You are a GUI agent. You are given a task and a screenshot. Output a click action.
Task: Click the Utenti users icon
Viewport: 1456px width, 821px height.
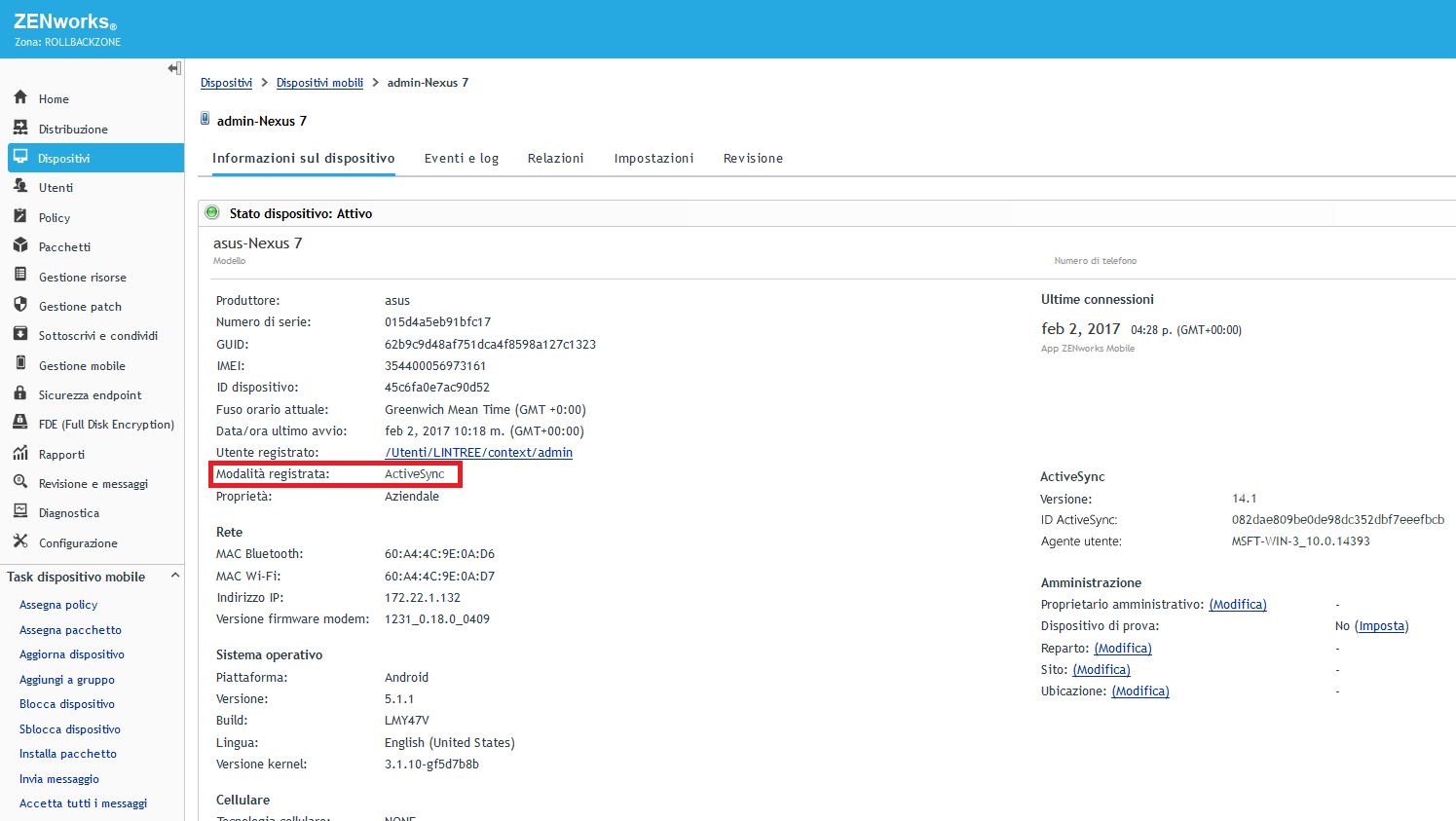tap(20, 186)
